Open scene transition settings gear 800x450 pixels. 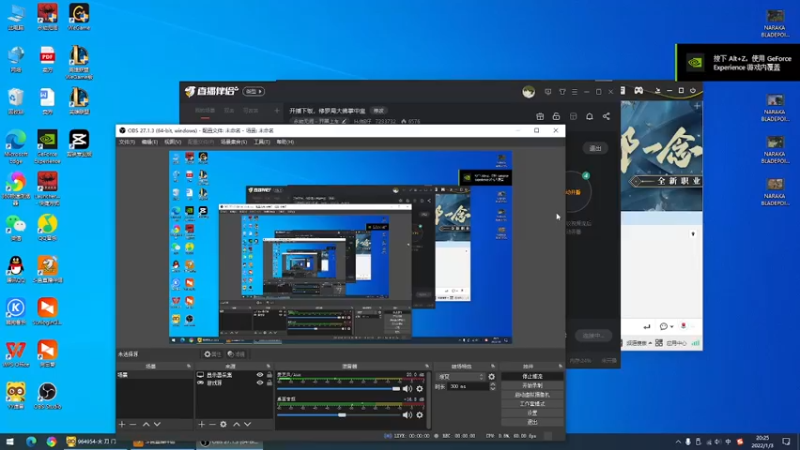491,377
